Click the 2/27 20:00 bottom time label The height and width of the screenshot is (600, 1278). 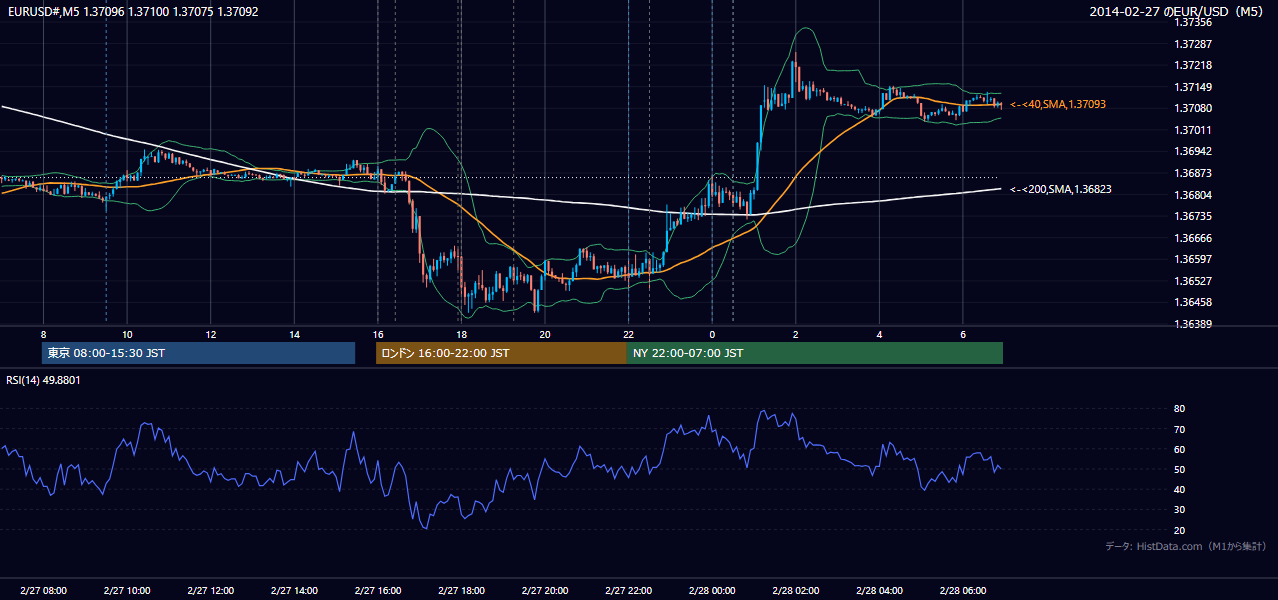click(x=544, y=591)
